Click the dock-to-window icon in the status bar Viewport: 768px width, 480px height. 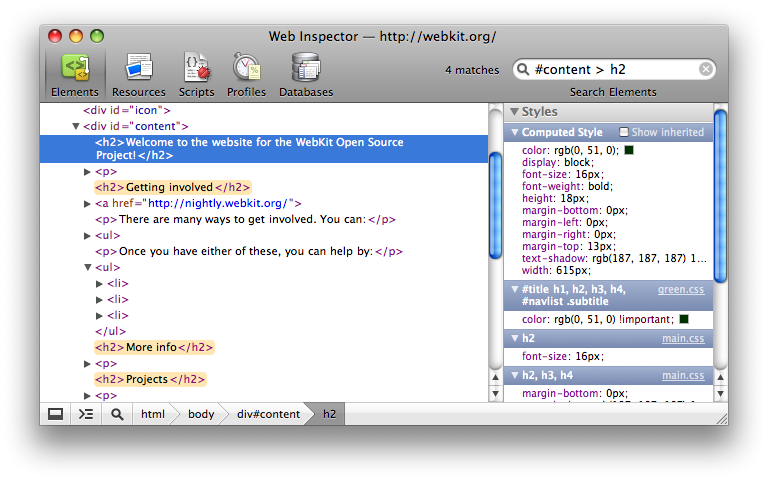(x=55, y=414)
